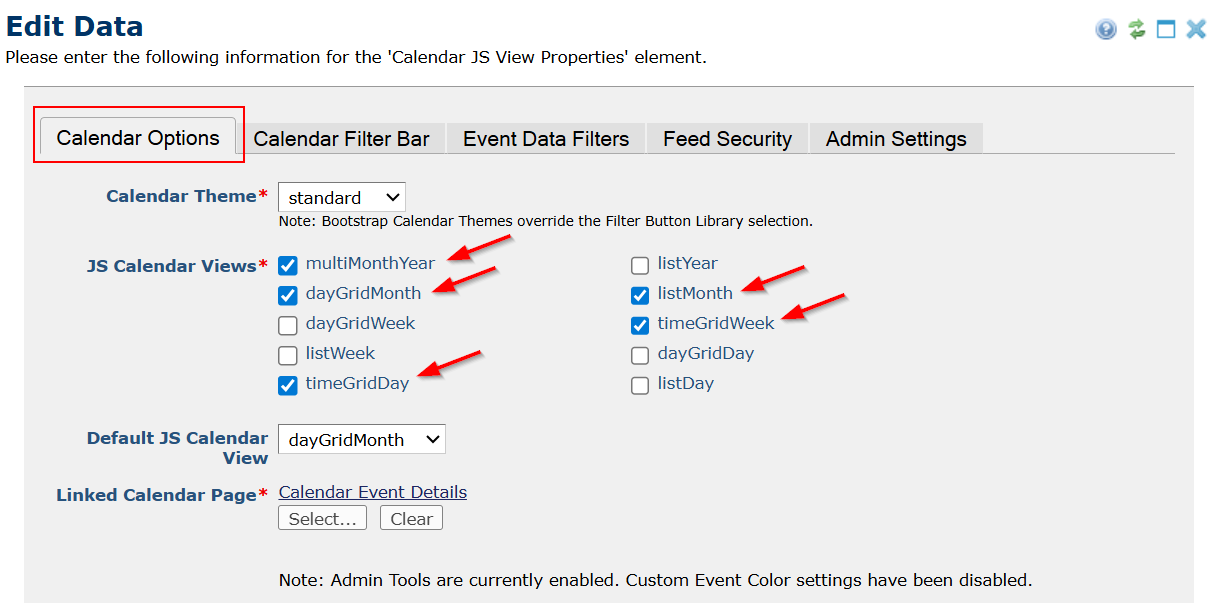This screenshot has width=1218, height=603.
Task: Check the listYear view option
Action: click(x=640, y=265)
